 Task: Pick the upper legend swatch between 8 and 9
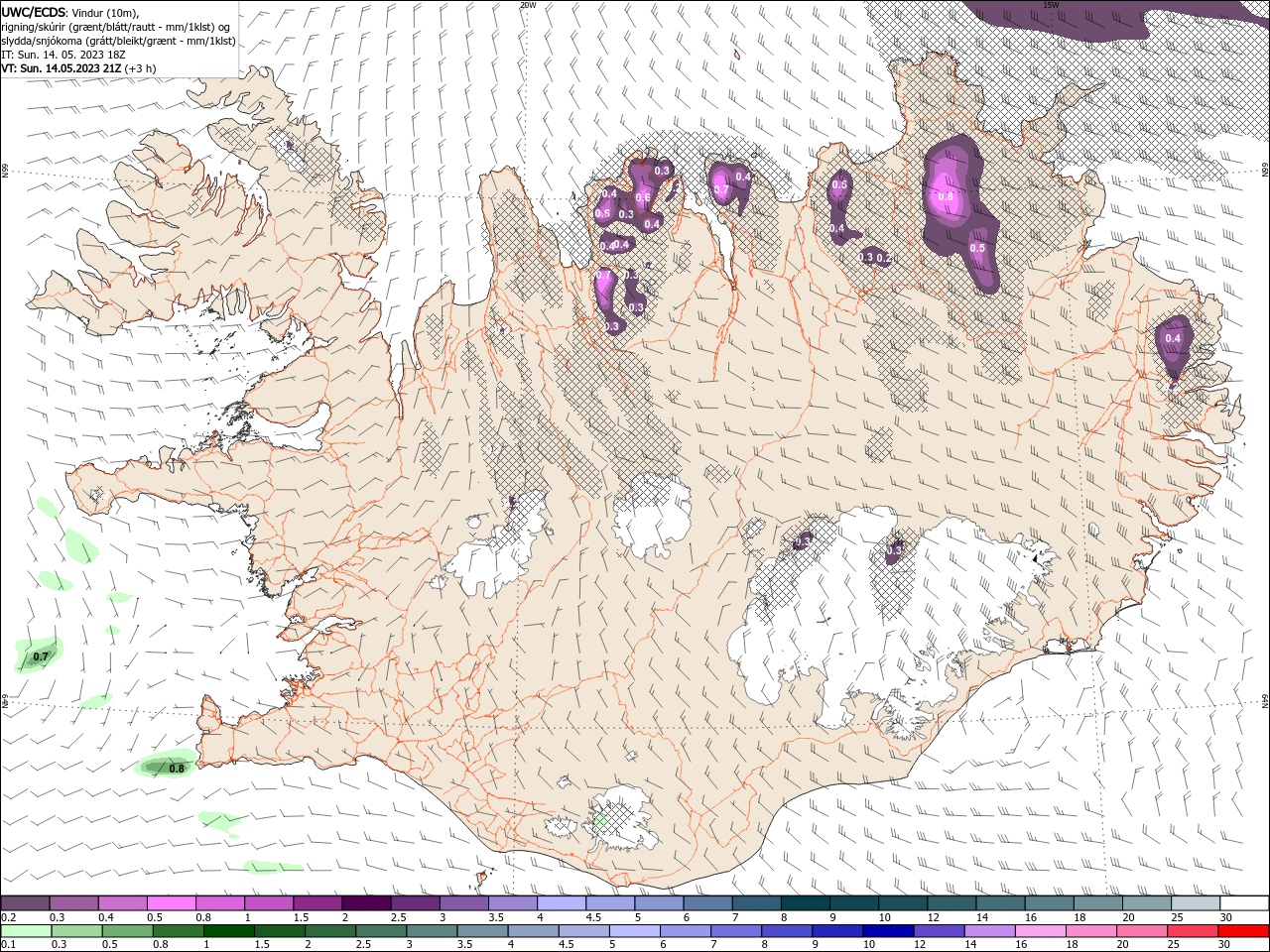[x=805, y=903]
